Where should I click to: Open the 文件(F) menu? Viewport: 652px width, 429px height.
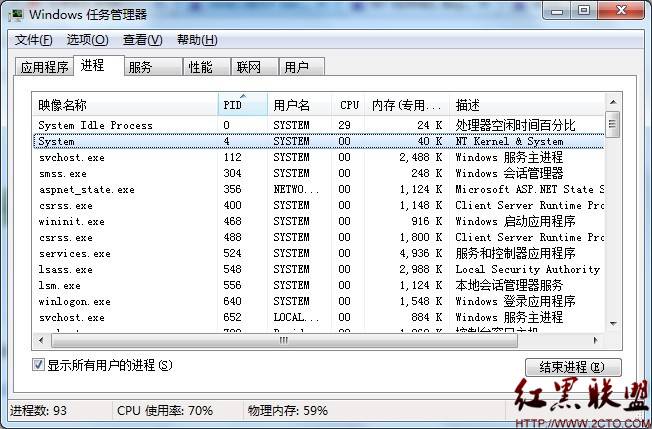point(33,40)
